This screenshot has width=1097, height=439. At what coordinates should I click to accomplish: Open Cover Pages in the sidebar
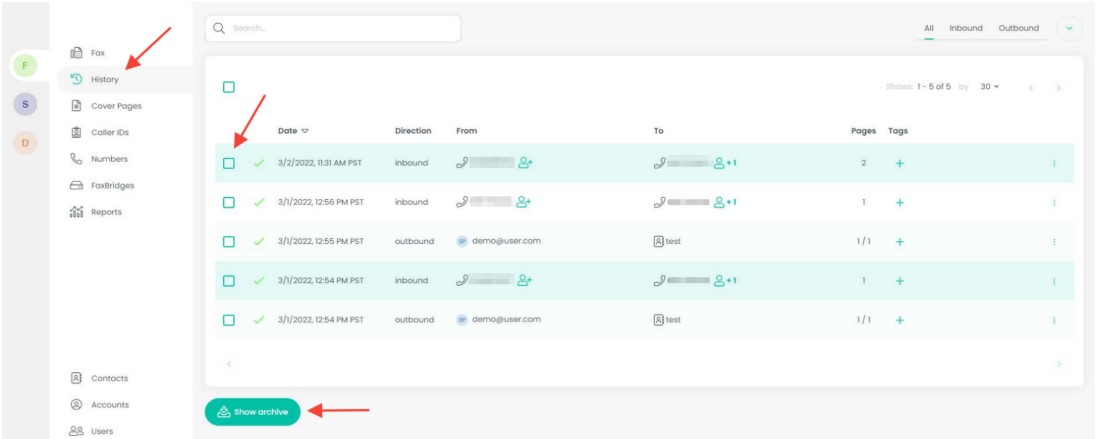115,105
